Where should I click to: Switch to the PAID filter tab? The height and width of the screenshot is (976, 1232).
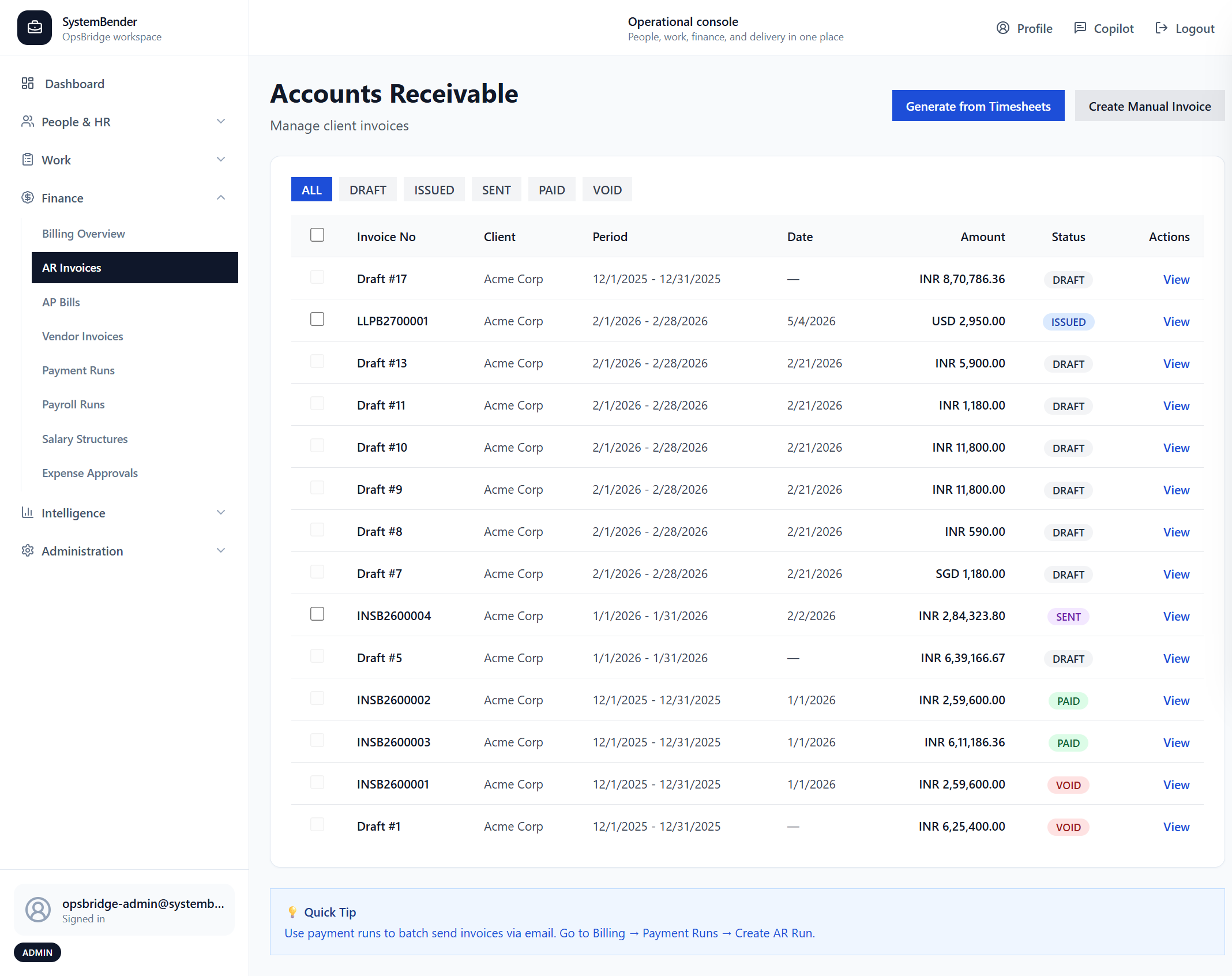552,189
